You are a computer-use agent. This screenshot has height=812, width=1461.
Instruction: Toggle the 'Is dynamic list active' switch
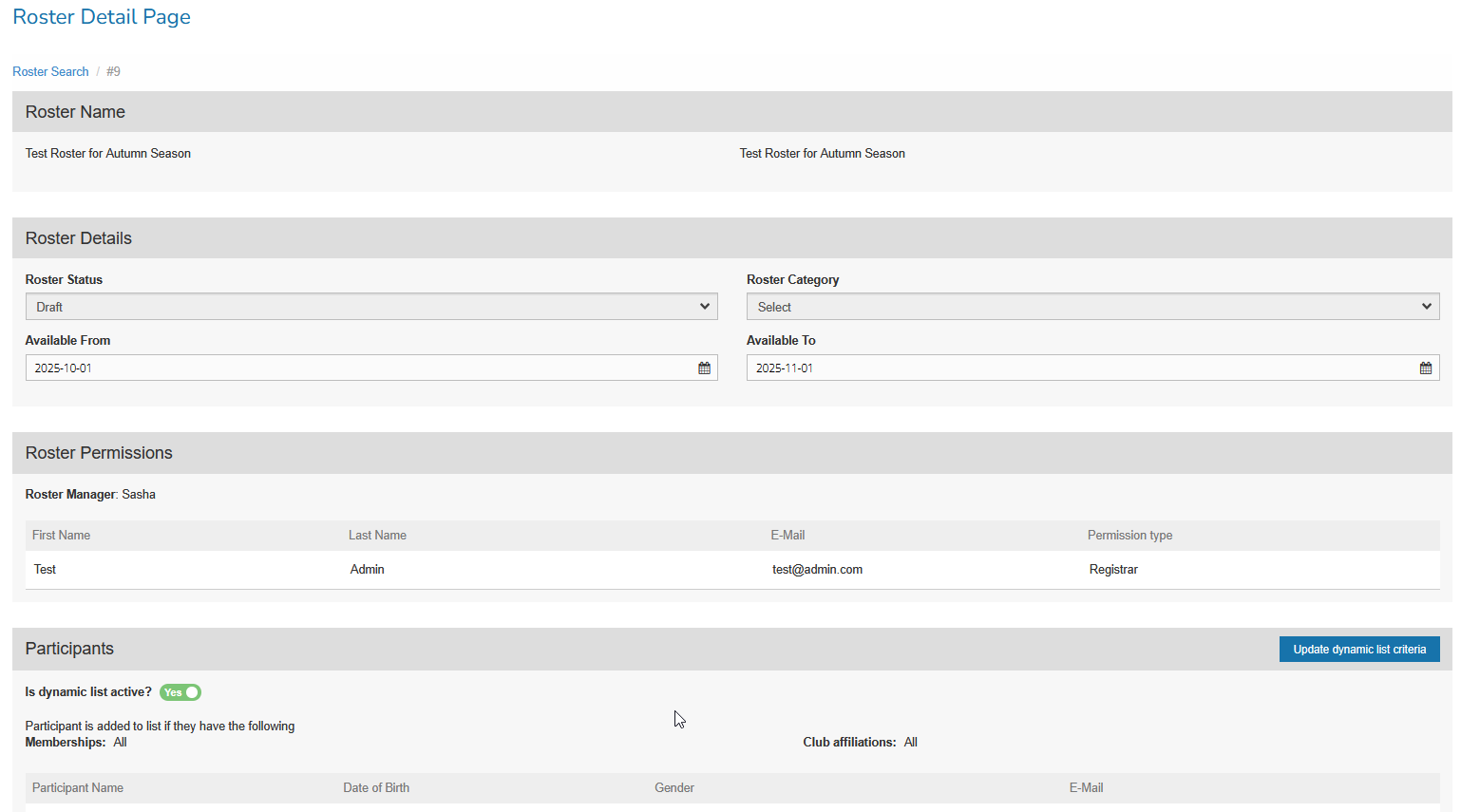(x=180, y=692)
